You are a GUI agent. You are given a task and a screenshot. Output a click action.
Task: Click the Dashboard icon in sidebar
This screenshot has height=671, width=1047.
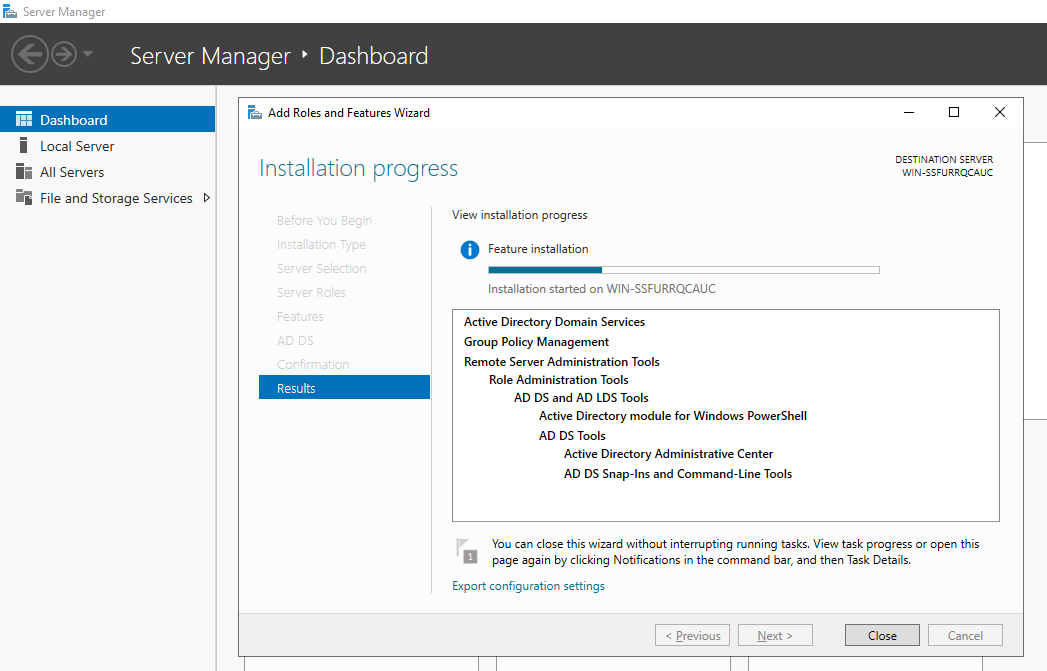coord(24,120)
